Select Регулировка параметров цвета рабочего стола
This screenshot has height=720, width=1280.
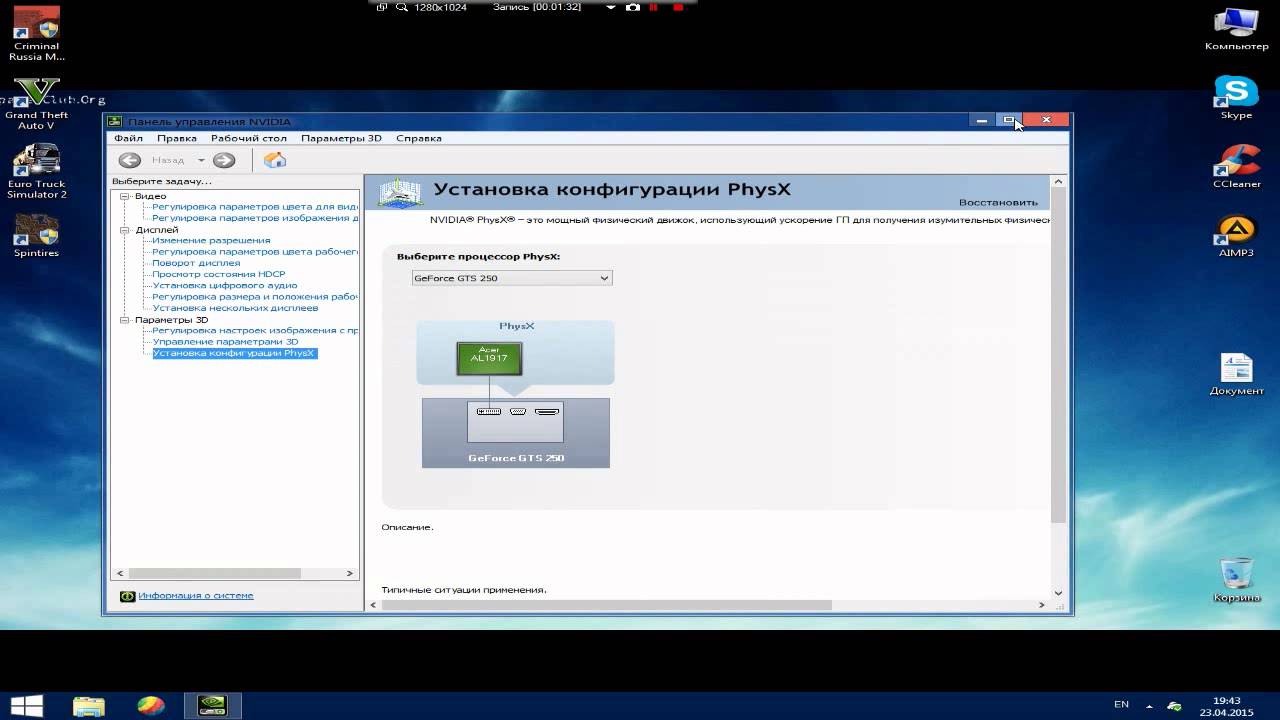(x=255, y=252)
